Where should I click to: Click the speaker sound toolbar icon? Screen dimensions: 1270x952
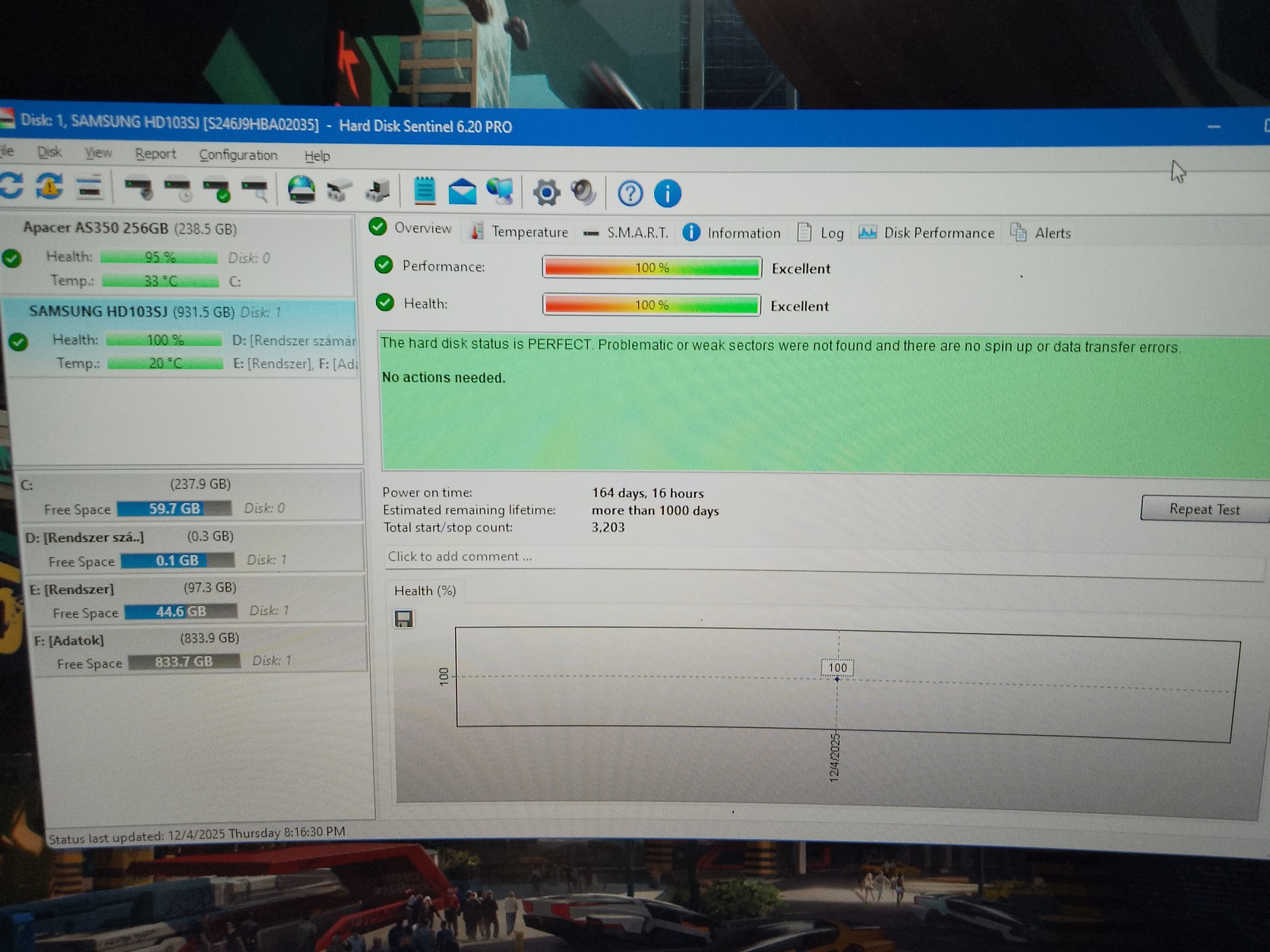point(583,193)
